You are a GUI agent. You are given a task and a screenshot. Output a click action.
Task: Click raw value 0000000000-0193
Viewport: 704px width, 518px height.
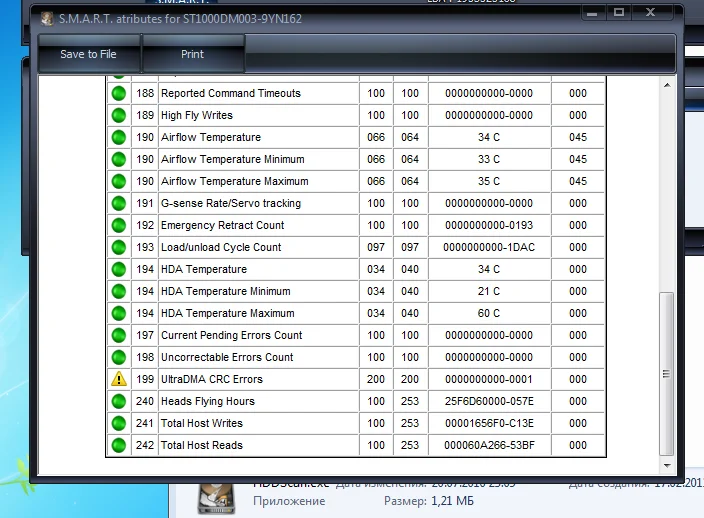coord(488,225)
